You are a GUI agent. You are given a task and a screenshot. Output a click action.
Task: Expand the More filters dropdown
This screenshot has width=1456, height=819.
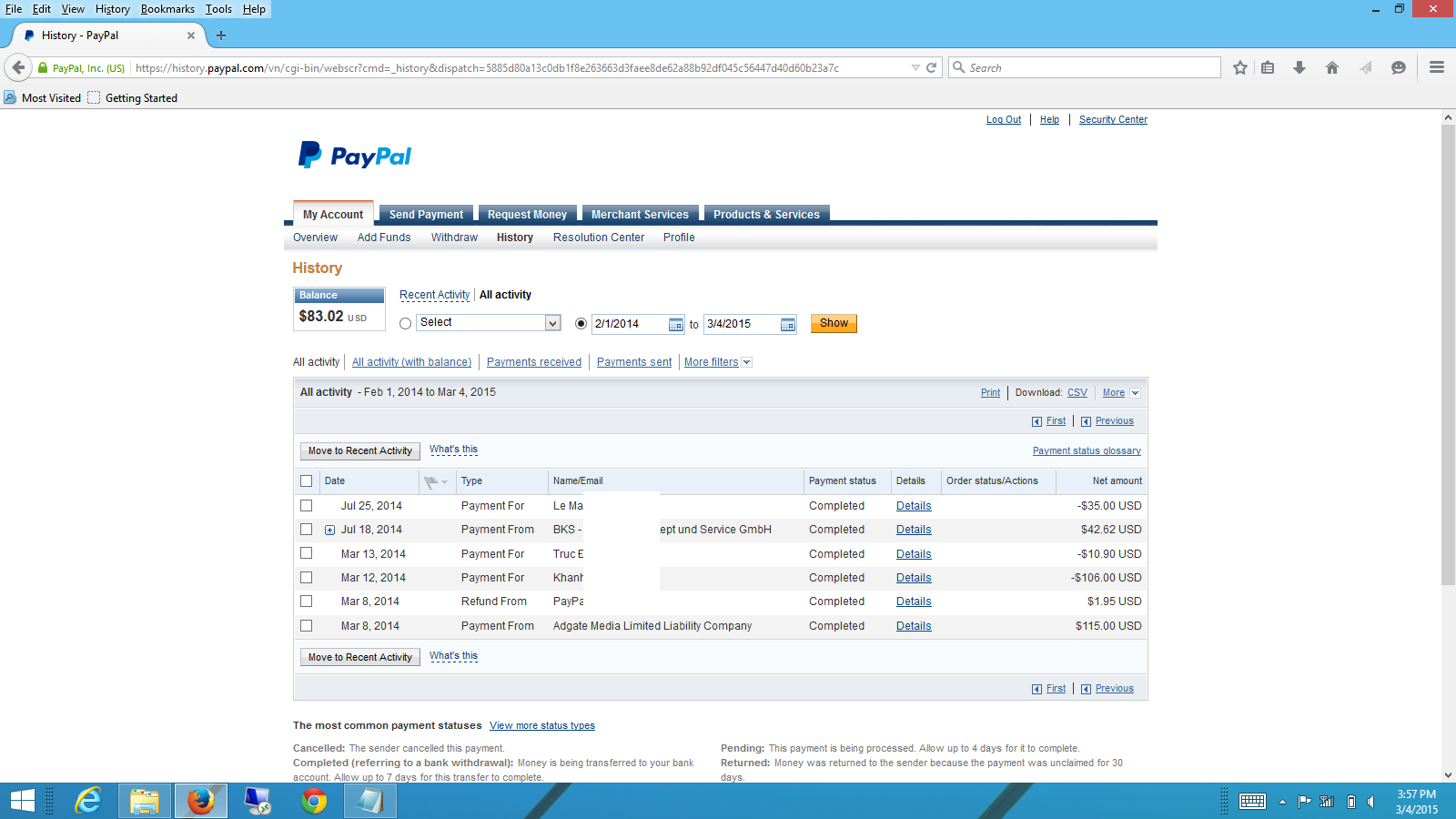(x=718, y=362)
